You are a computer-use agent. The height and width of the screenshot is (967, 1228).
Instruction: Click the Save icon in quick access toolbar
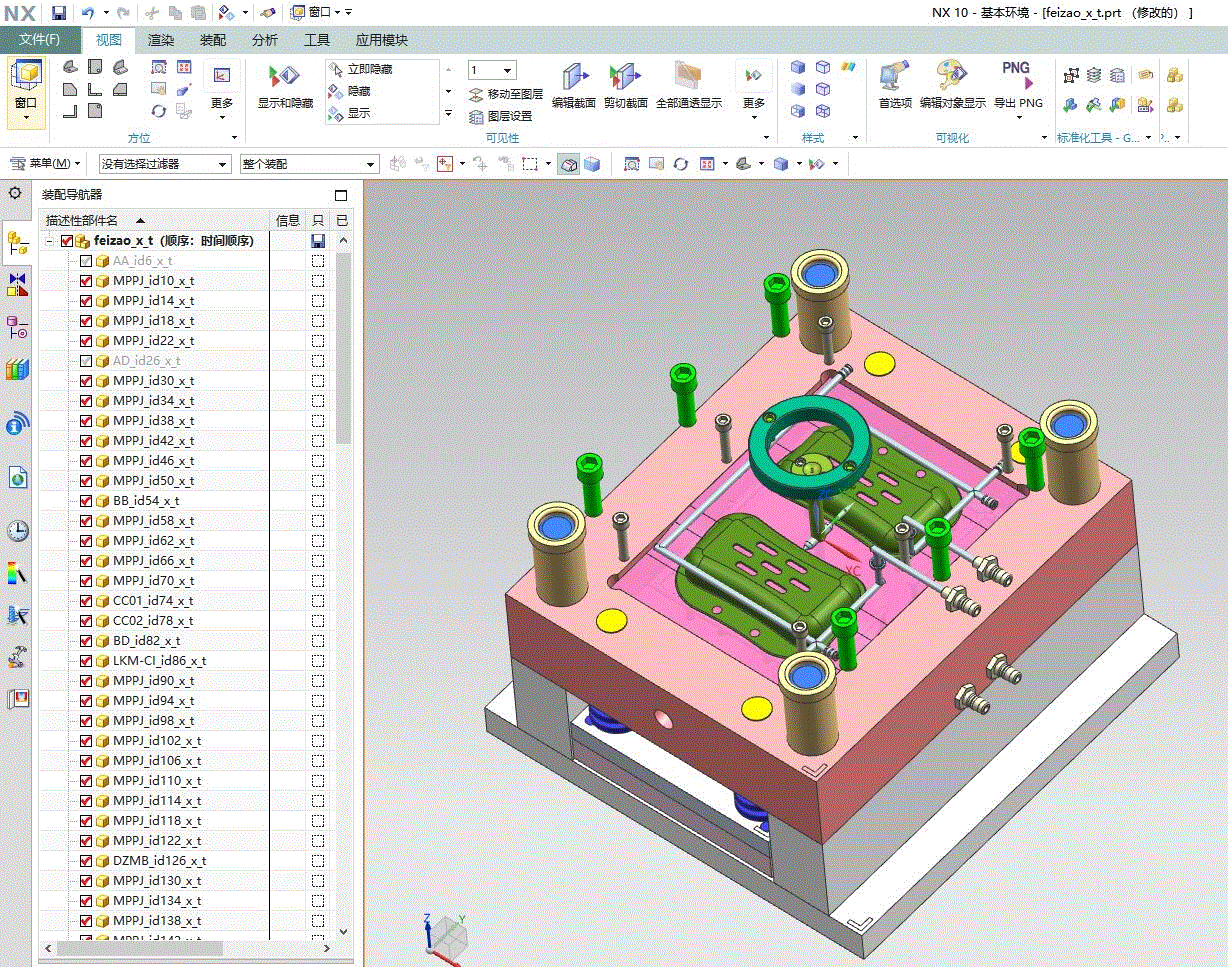pos(59,12)
